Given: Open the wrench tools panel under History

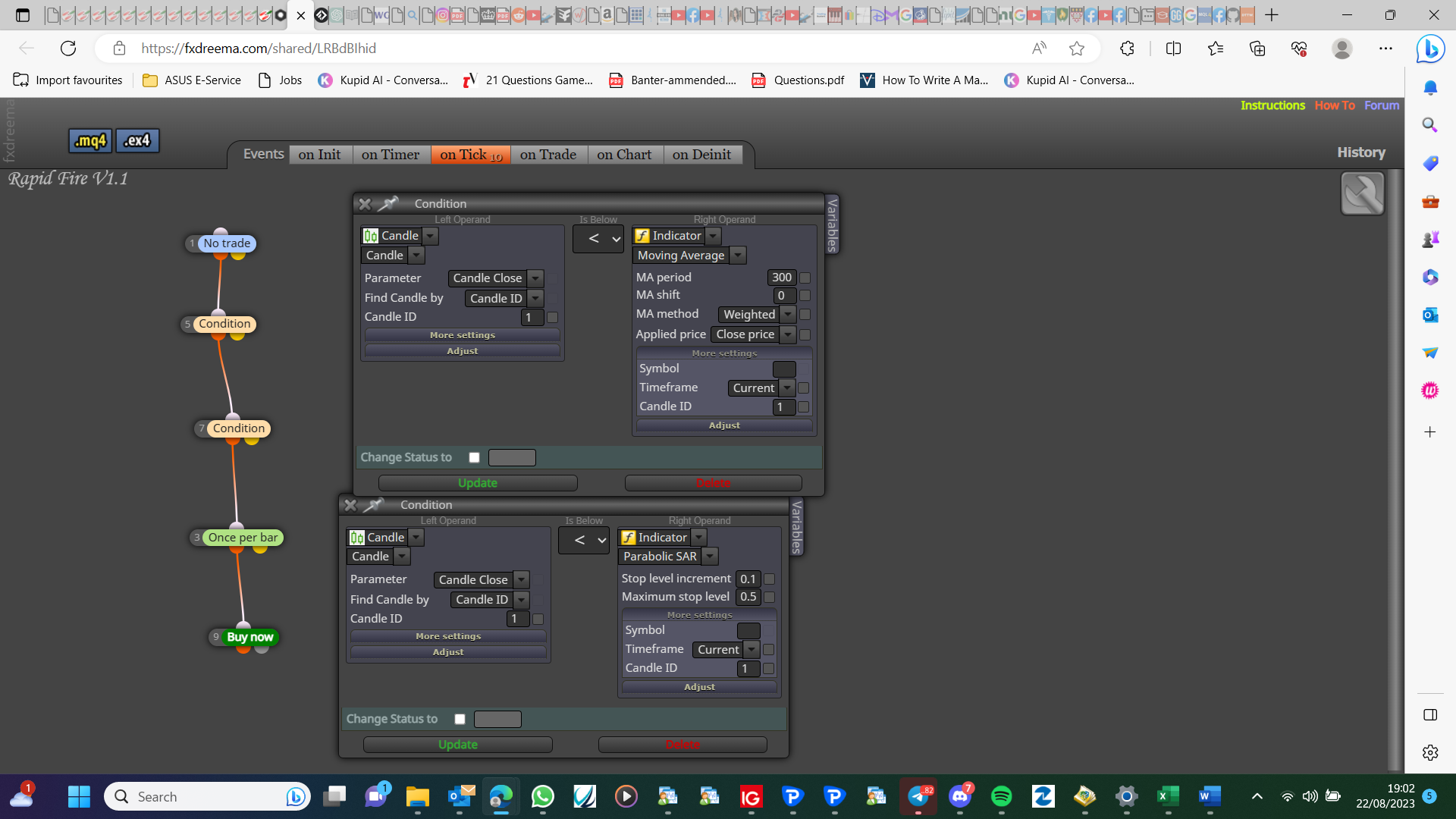Looking at the screenshot, I should point(1363,194).
